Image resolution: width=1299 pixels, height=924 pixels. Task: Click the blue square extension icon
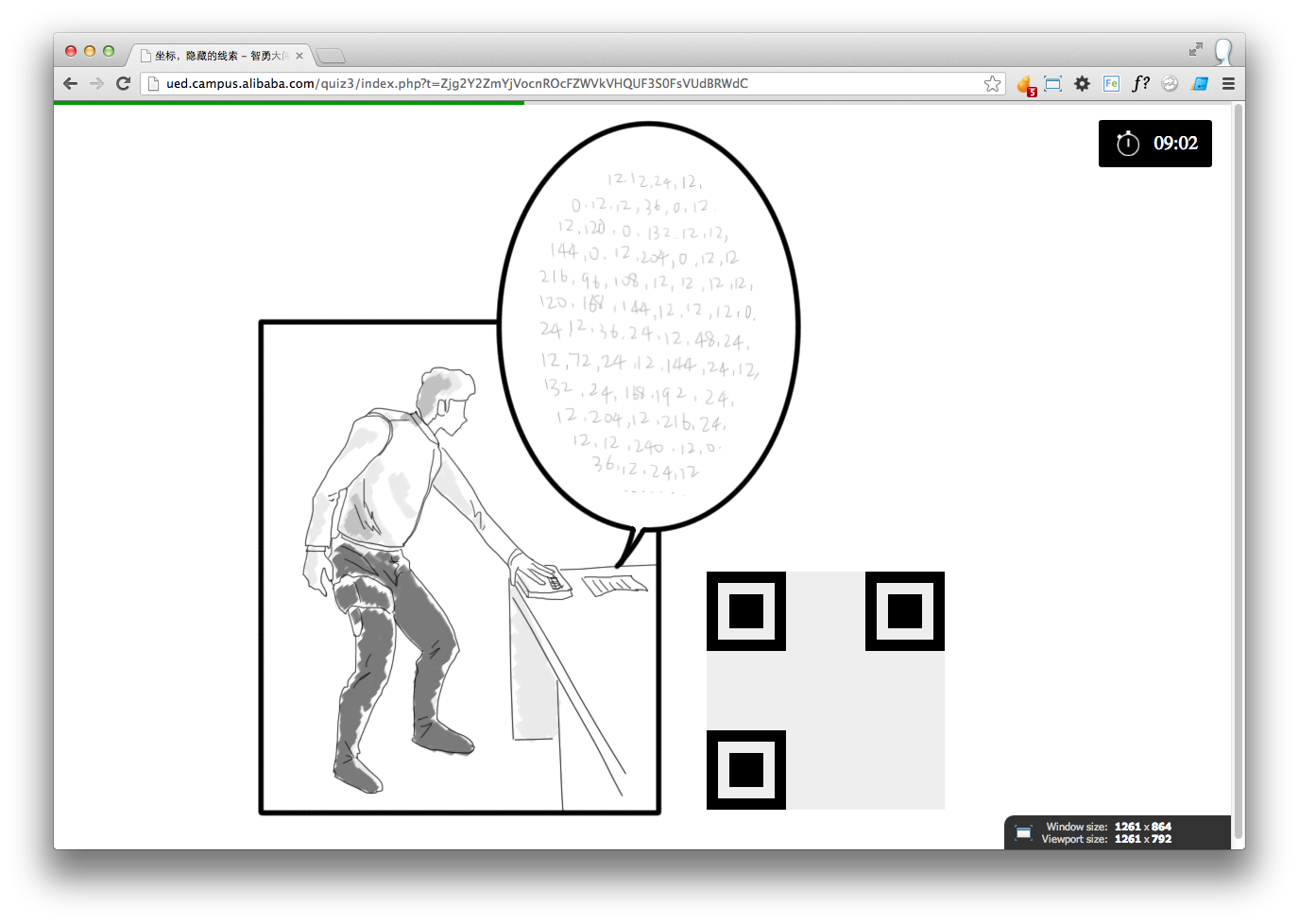tap(1200, 84)
